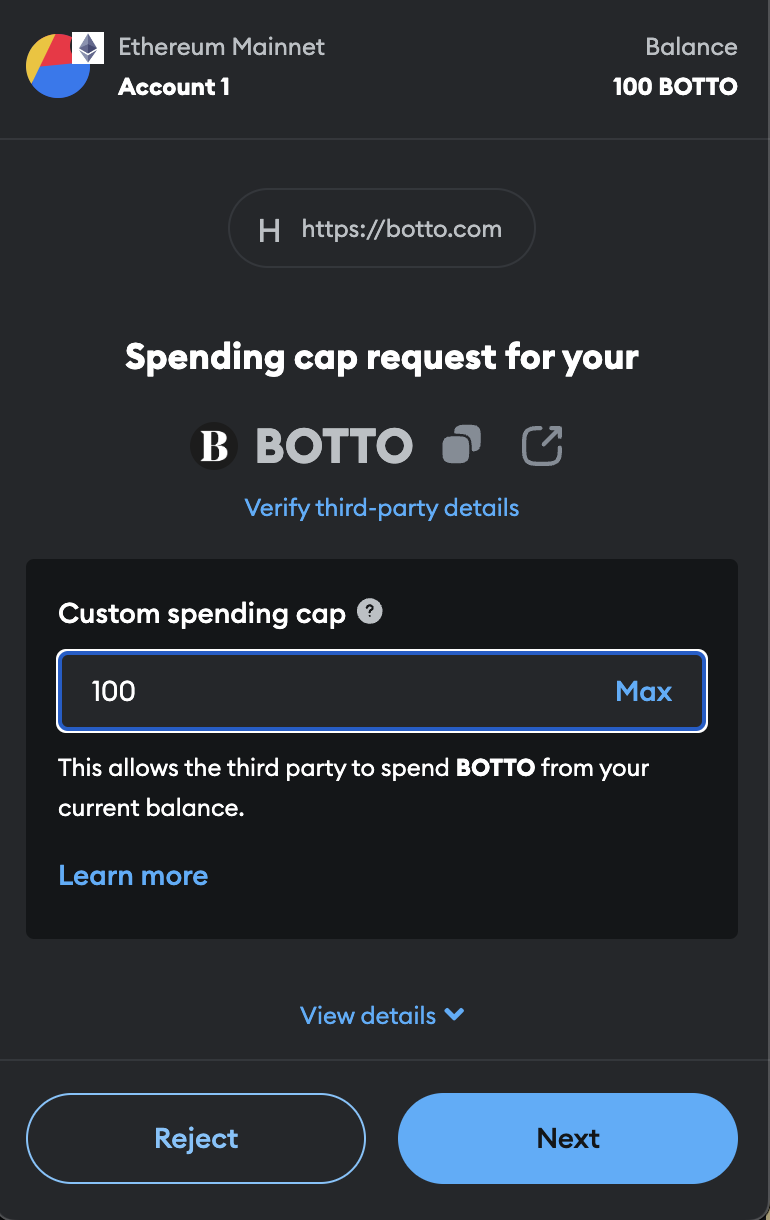Click the Ethereum network badge icon
Viewport: 770px width, 1220px height.
(x=89, y=47)
